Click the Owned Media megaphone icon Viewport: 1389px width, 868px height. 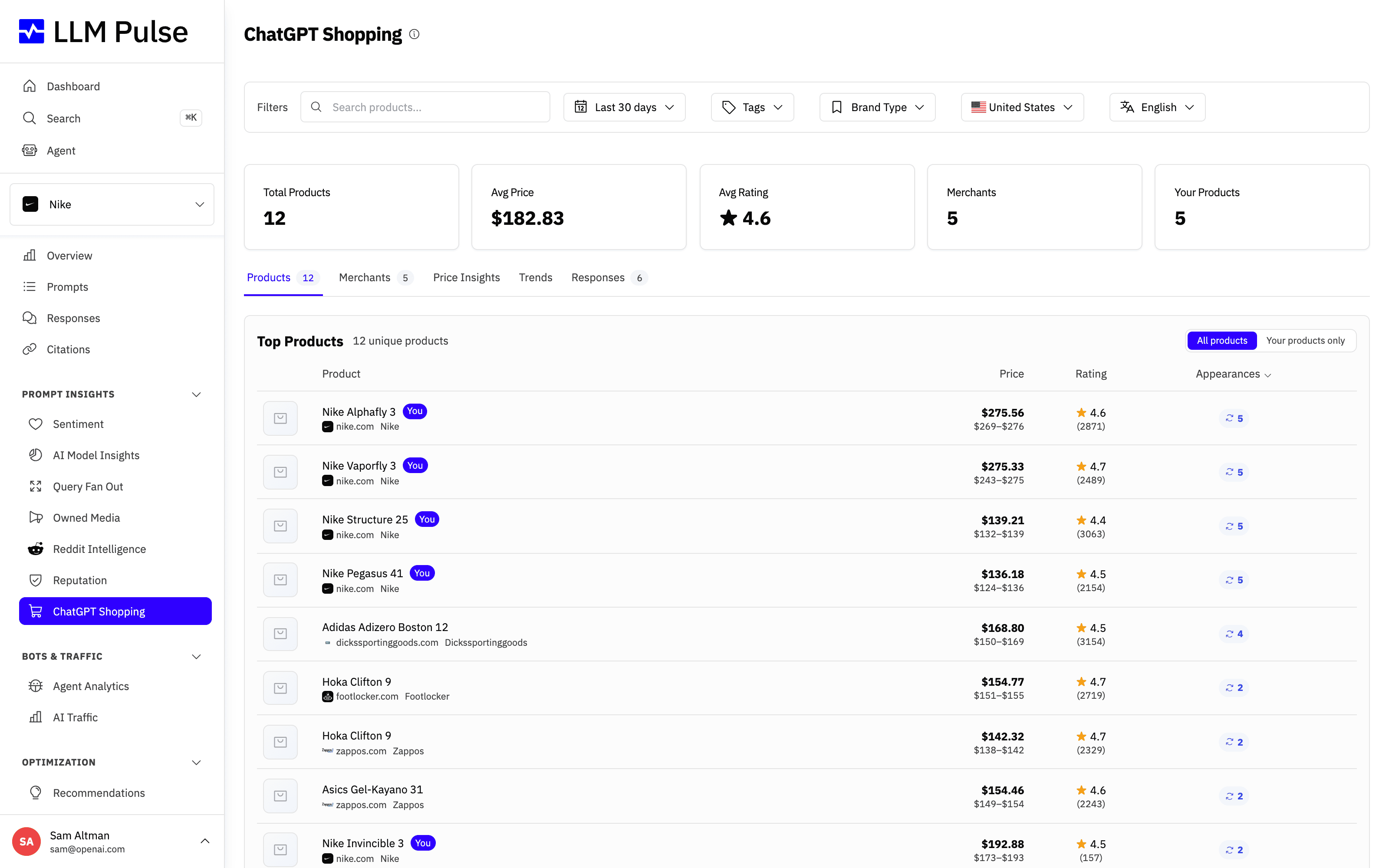coord(36,518)
